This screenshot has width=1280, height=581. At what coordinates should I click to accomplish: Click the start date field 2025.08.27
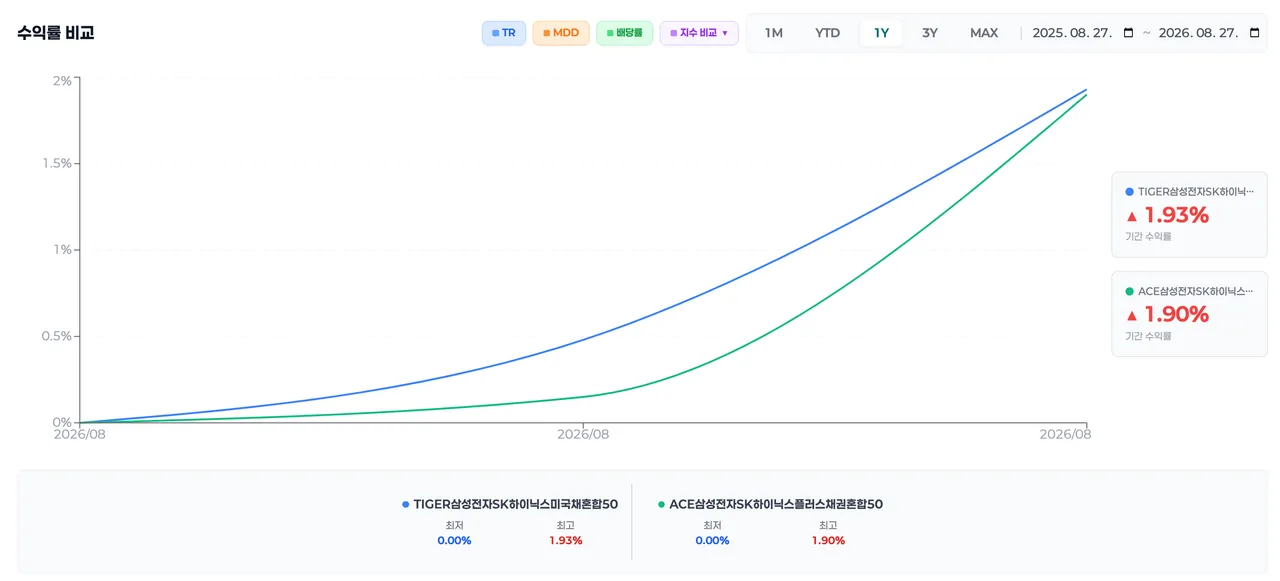(1084, 33)
